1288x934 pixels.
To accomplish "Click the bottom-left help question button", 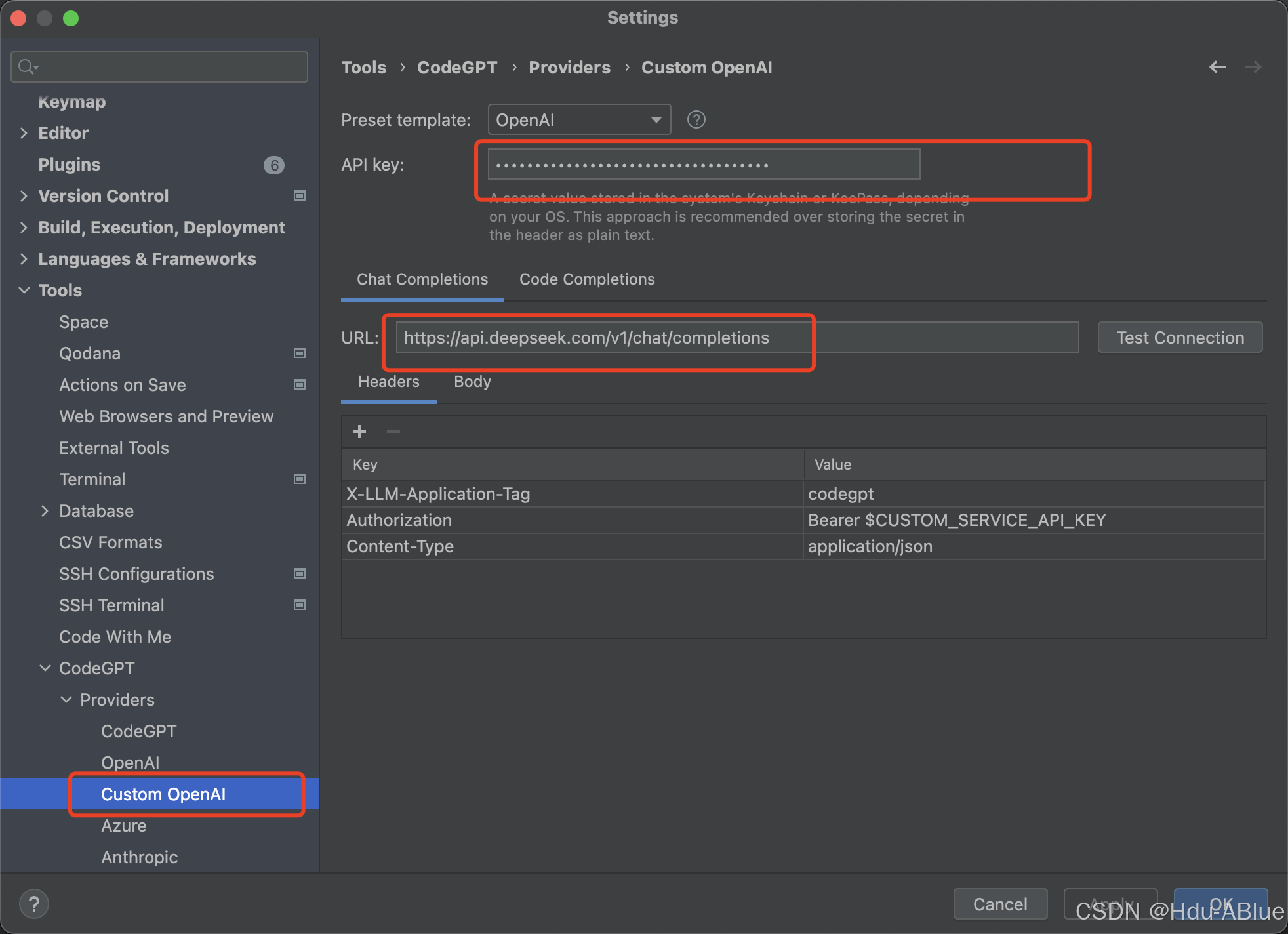I will coord(34,904).
